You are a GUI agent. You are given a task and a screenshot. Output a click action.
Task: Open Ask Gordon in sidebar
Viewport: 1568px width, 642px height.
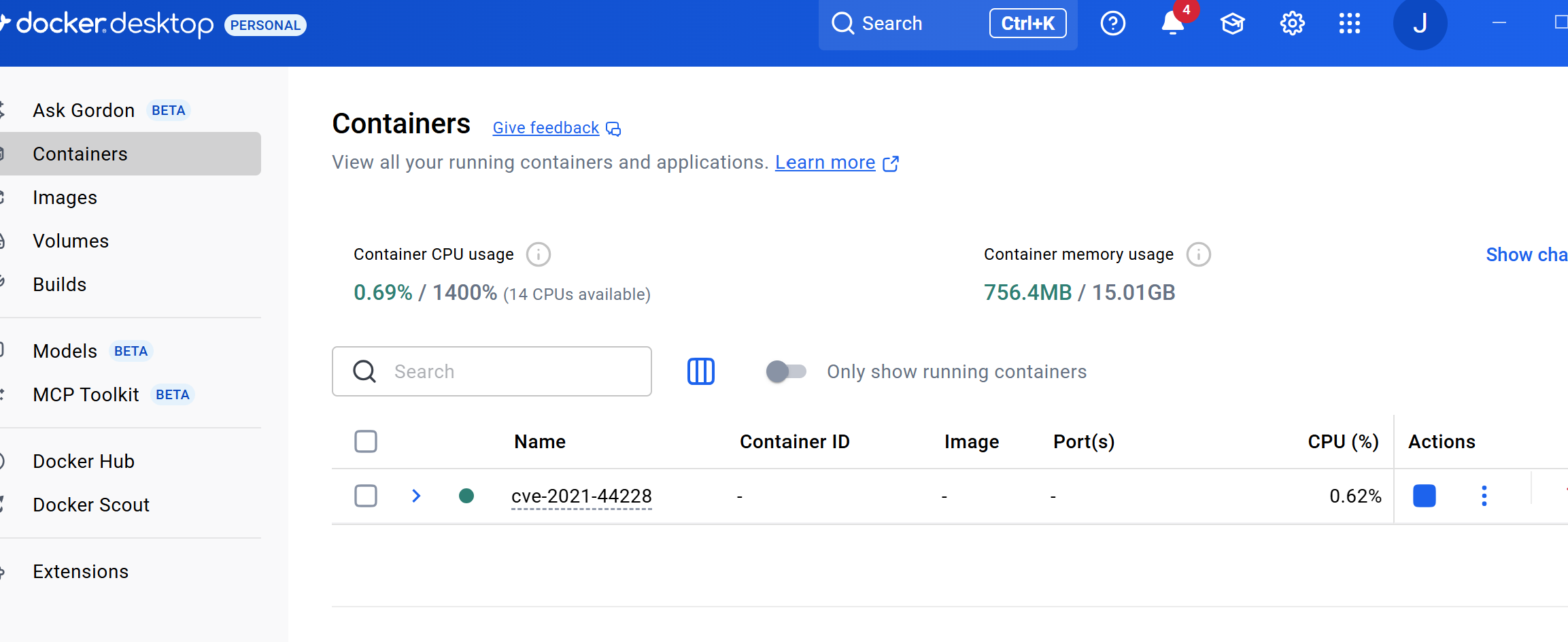coord(131,110)
